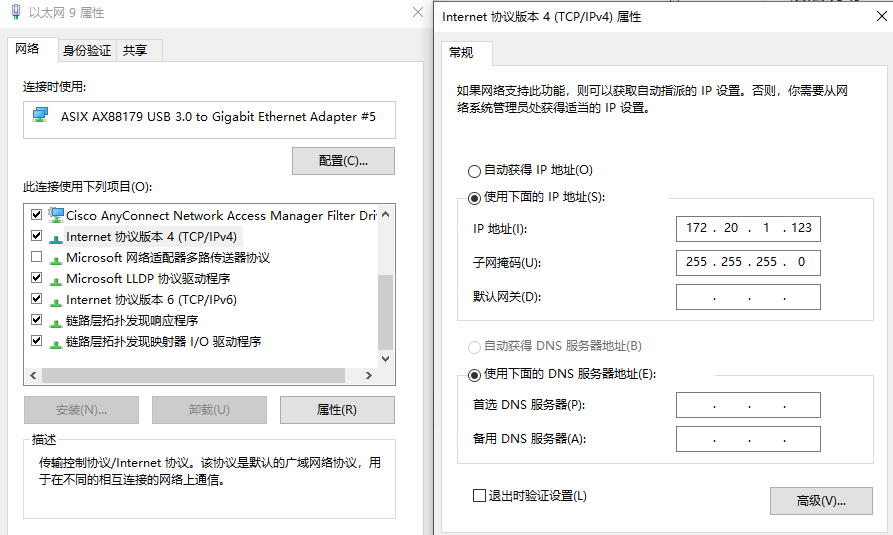Viewport: 893px width, 535px height.
Task: Click the 属性(R) button
Action: (337, 410)
